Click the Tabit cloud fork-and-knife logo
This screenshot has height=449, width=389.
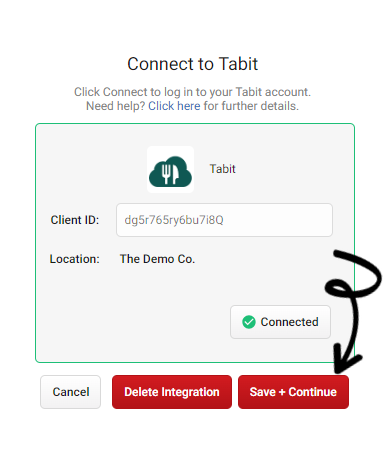click(170, 170)
